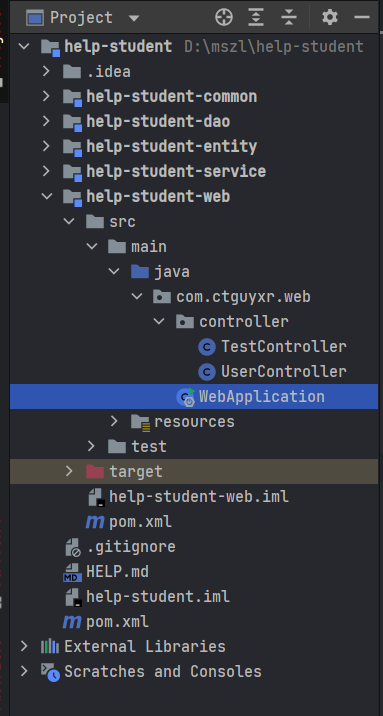Click the HELP.md markdown file icon
The width and height of the screenshot is (383, 716).
click(72, 572)
